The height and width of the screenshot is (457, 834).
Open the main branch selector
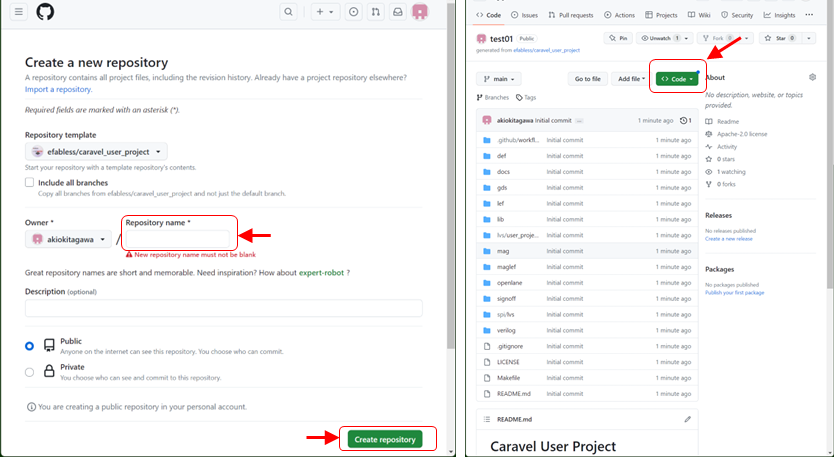click(x=499, y=79)
